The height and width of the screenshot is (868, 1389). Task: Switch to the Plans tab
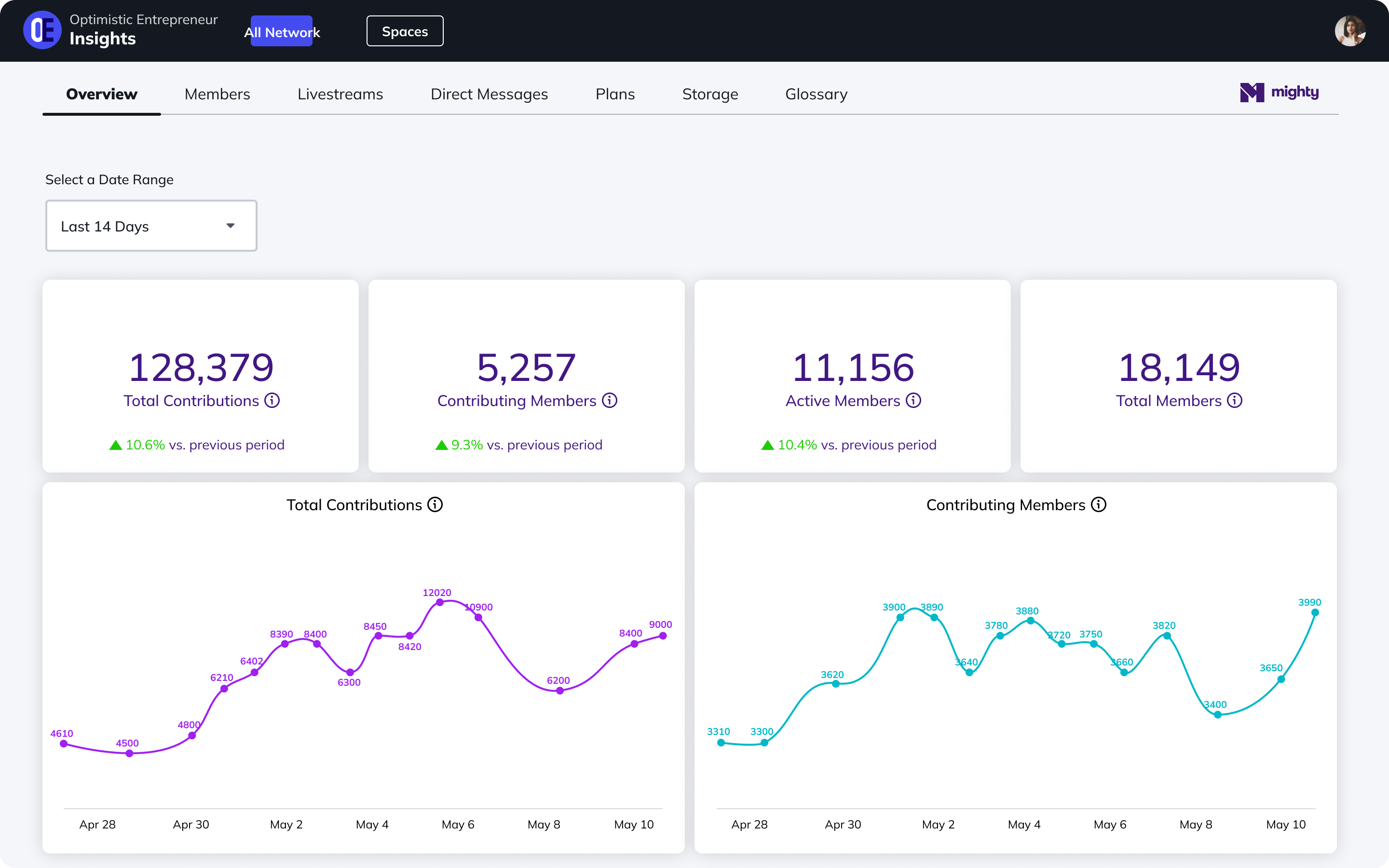coord(615,94)
